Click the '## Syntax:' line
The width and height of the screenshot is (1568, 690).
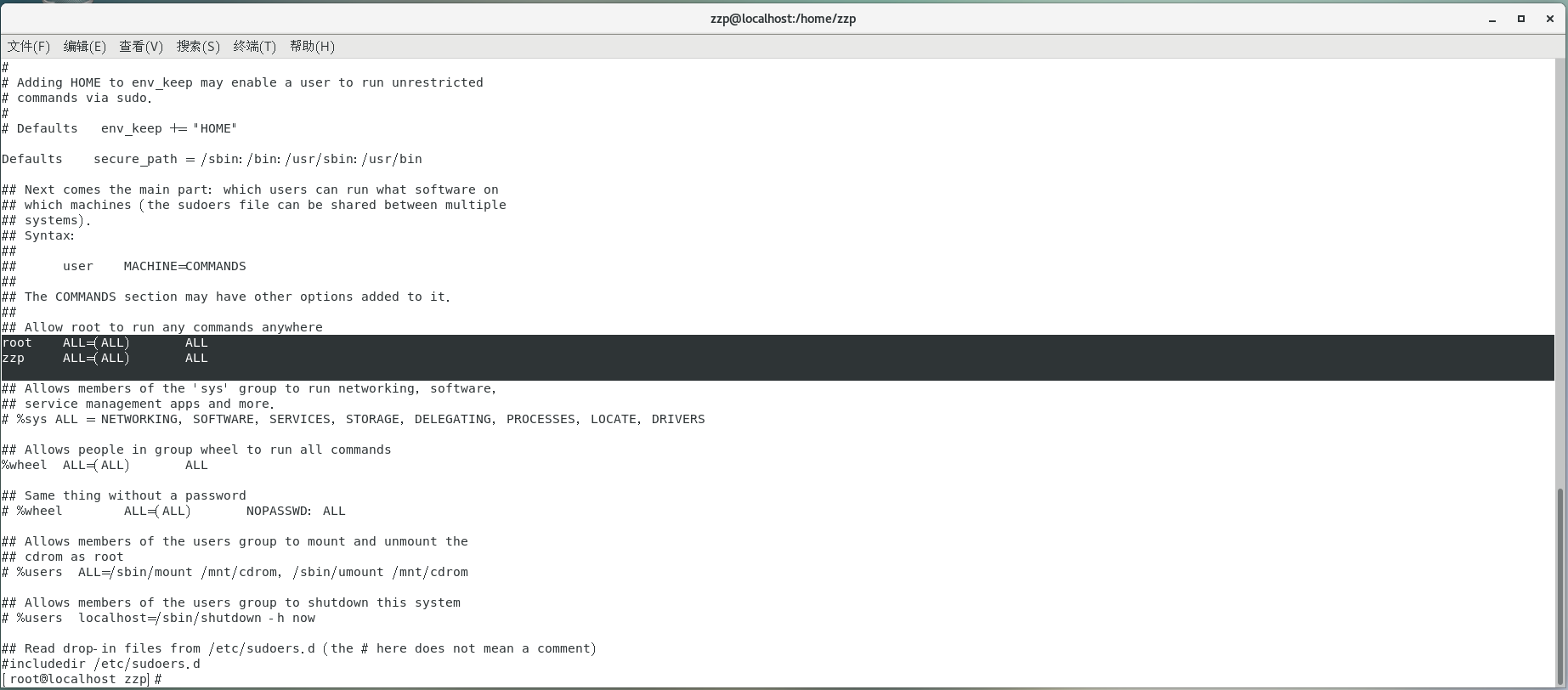click(x=38, y=235)
